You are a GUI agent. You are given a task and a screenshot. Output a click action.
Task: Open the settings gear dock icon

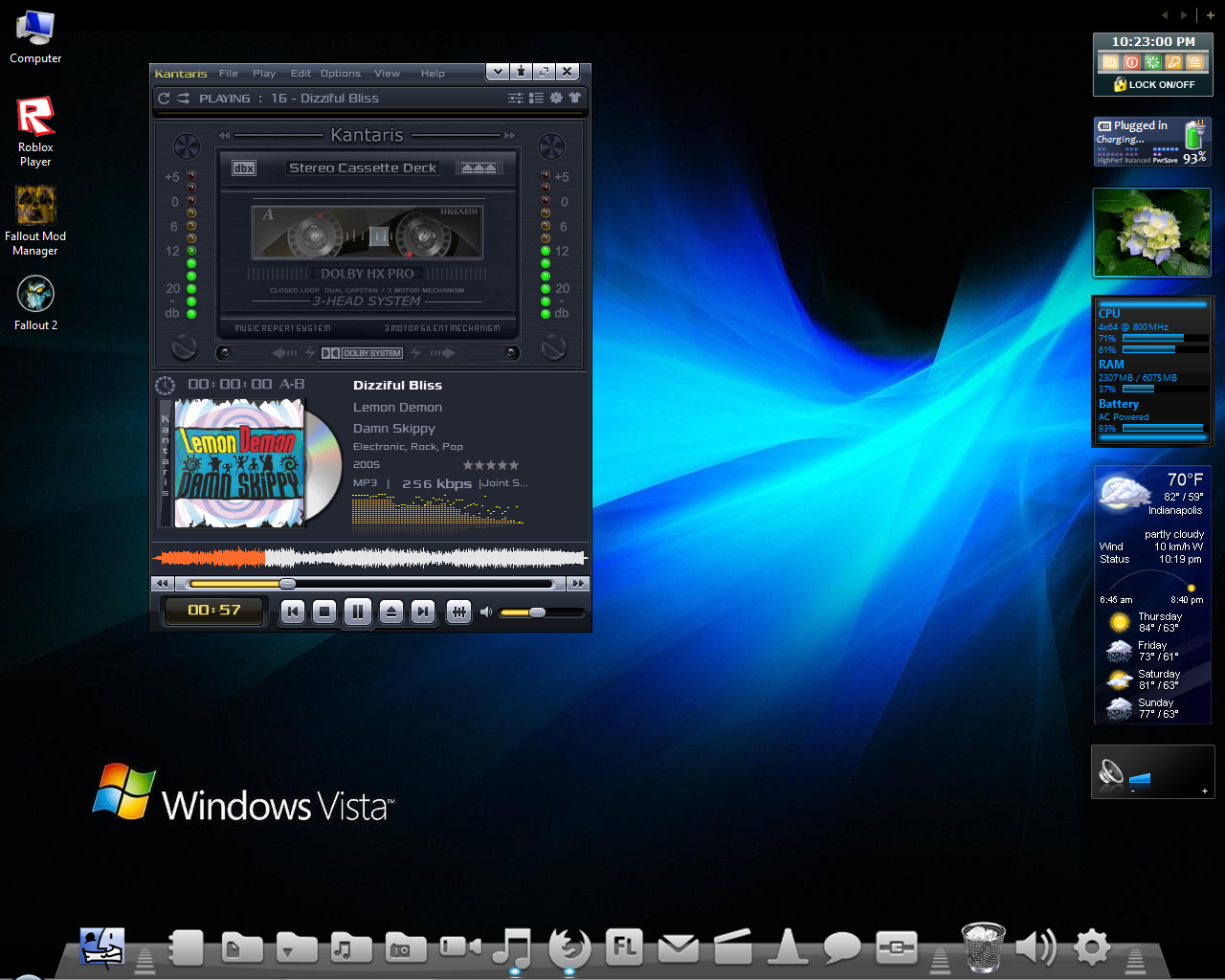tap(1092, 947)
